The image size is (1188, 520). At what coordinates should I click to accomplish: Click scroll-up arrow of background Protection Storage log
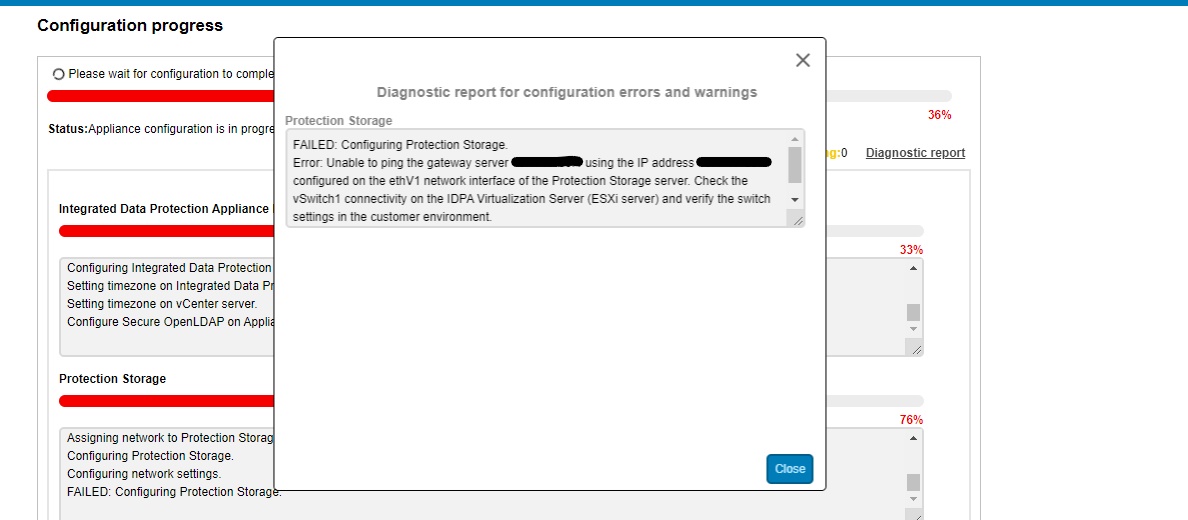(x=913, y=439)
